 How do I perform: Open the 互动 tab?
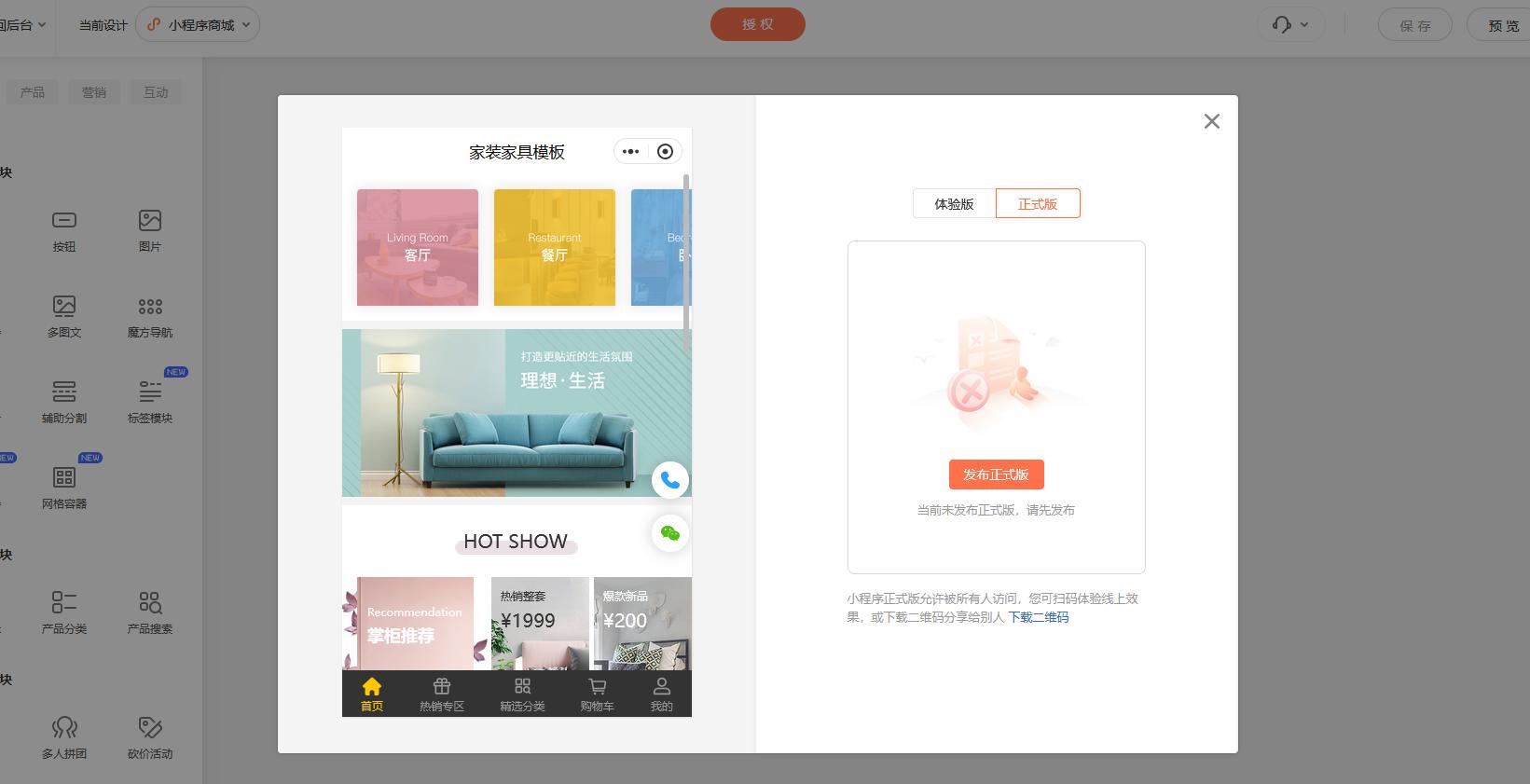point(156,92)
